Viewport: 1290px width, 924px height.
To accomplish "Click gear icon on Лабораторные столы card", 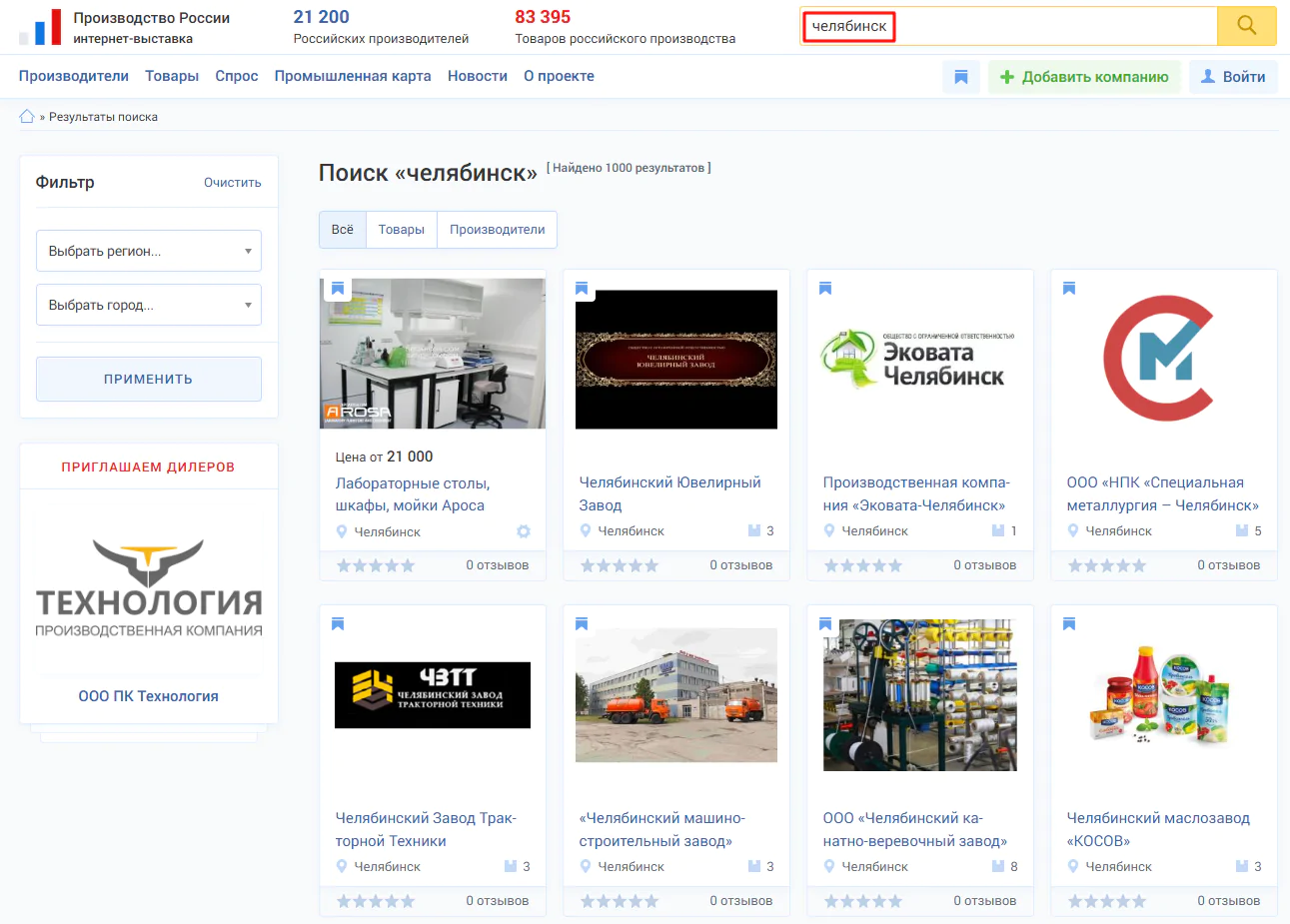I will (524, 531).
